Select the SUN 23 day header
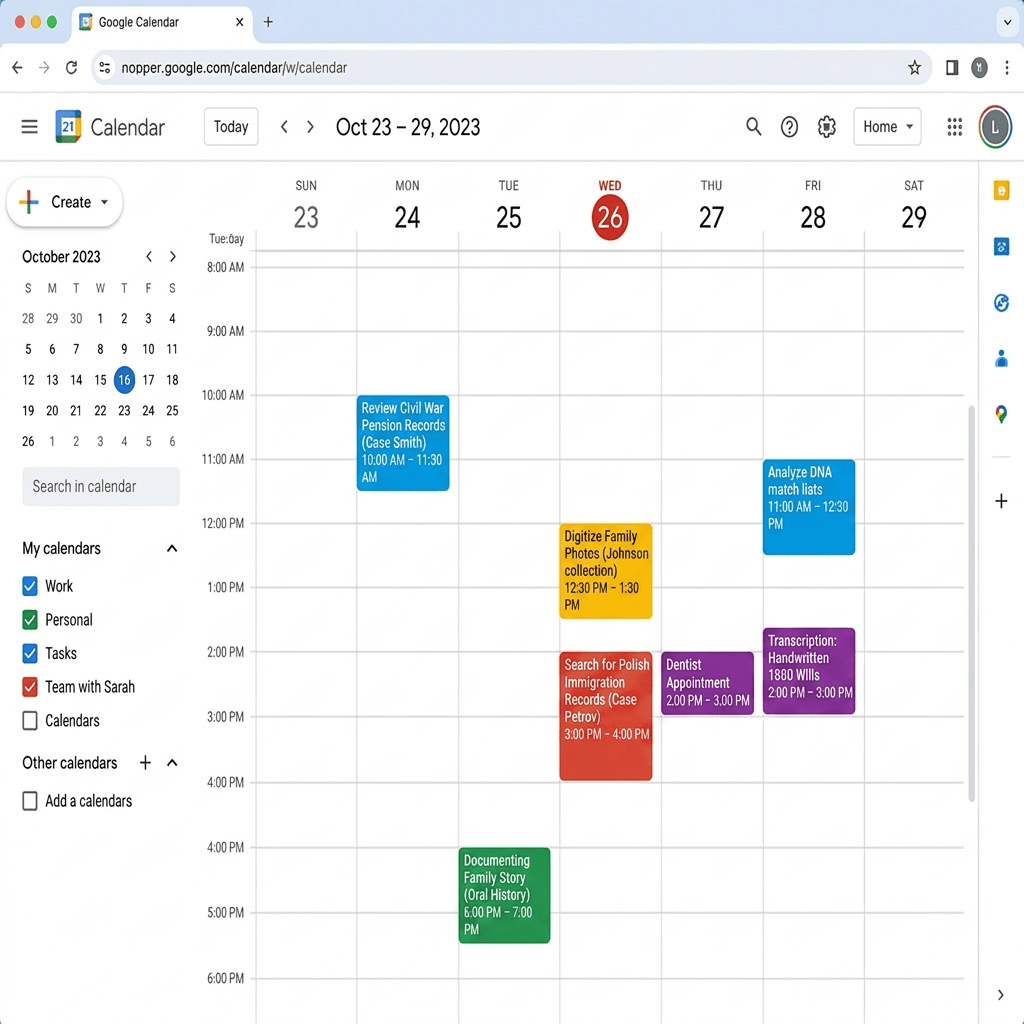This screenshot has height=1024, width=1024. pyautogui.click(x=306, y=205)
